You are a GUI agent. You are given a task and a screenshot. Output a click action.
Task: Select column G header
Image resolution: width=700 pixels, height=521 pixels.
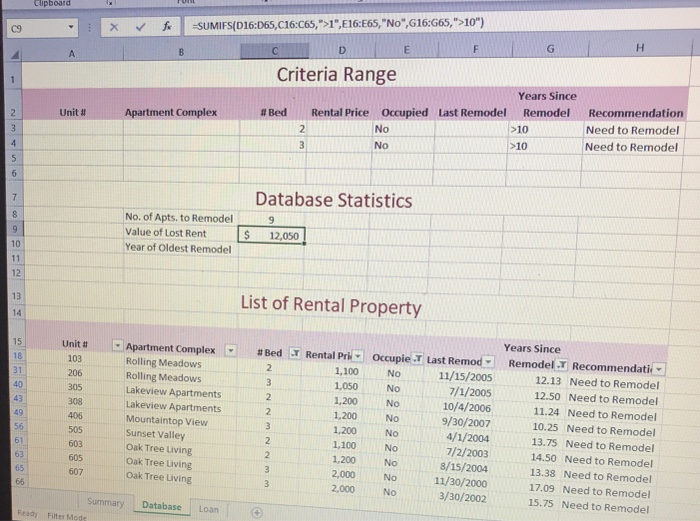coord(550,48)
